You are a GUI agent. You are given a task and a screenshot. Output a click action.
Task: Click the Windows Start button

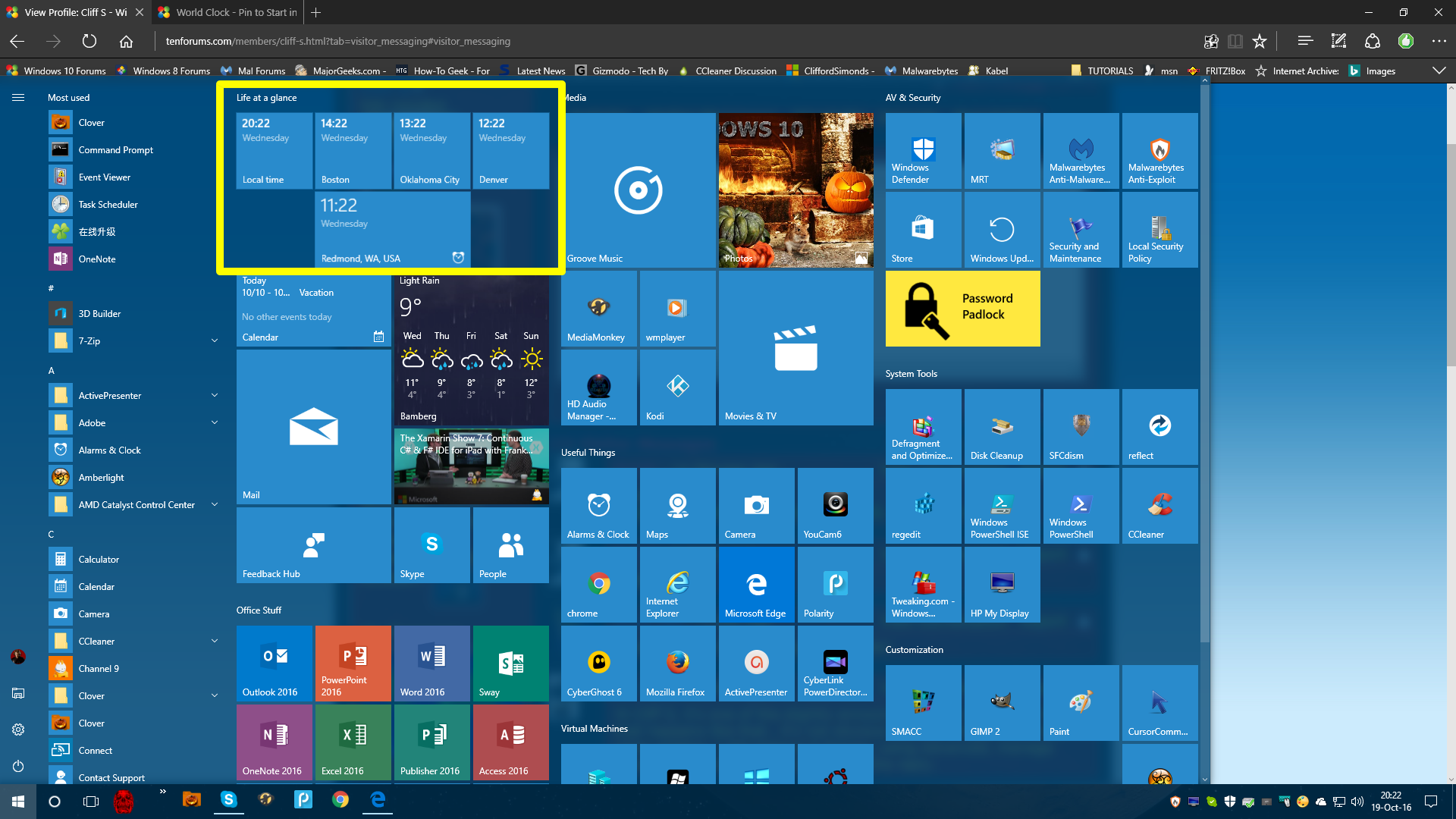[x=18, y=801]
